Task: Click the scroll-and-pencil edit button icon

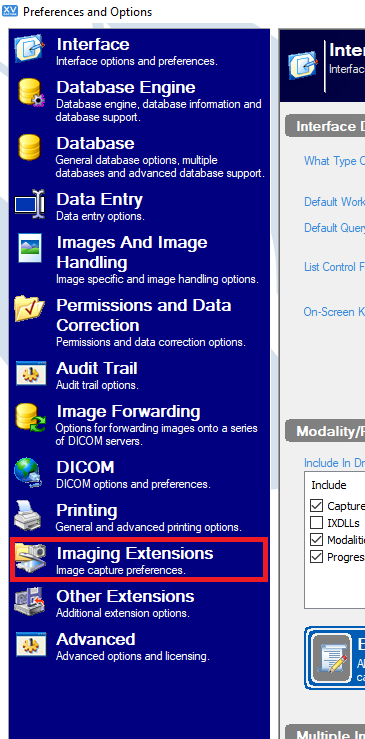Action: pyautogui.click(x=332, y=658)
